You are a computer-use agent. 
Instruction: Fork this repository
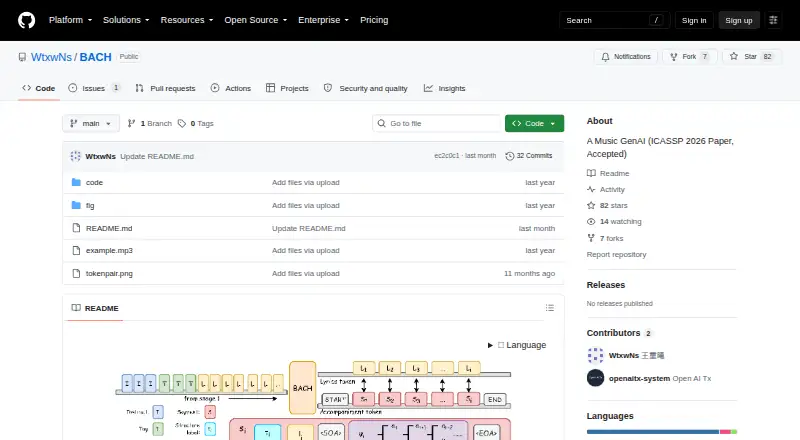pyautogui.click(x=690, y=57)
